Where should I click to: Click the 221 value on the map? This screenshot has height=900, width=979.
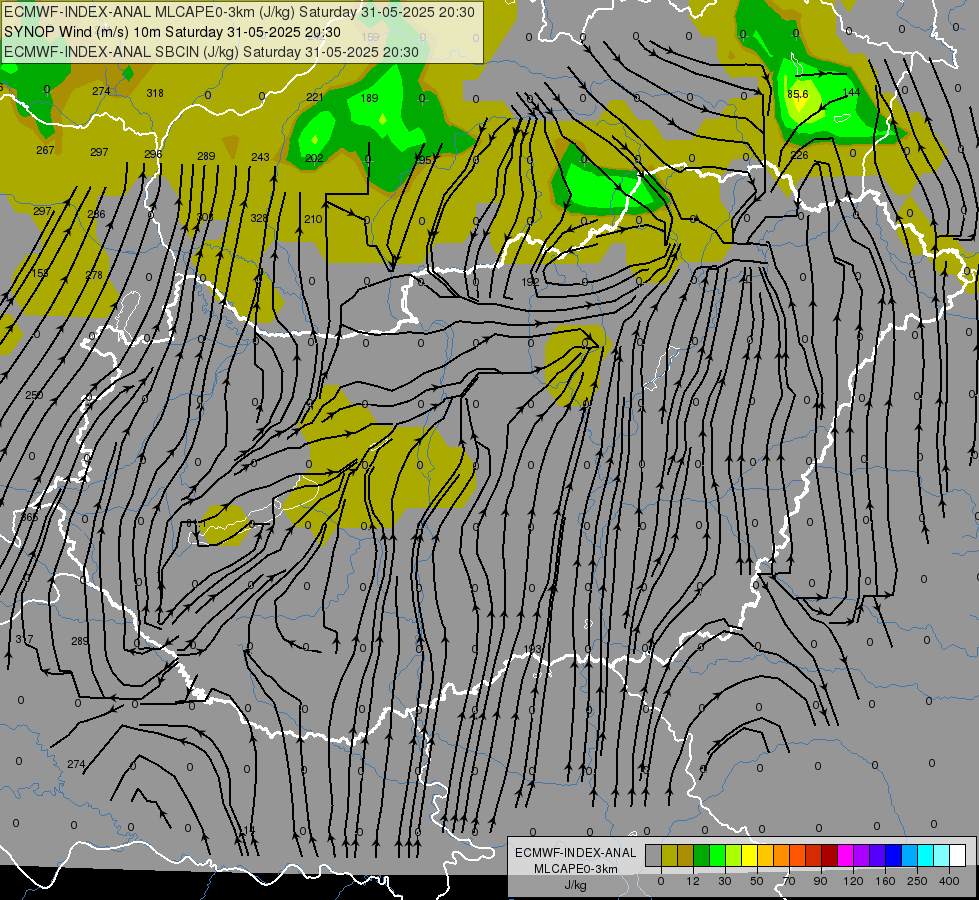pyautogui.click(x=315, y=97)
